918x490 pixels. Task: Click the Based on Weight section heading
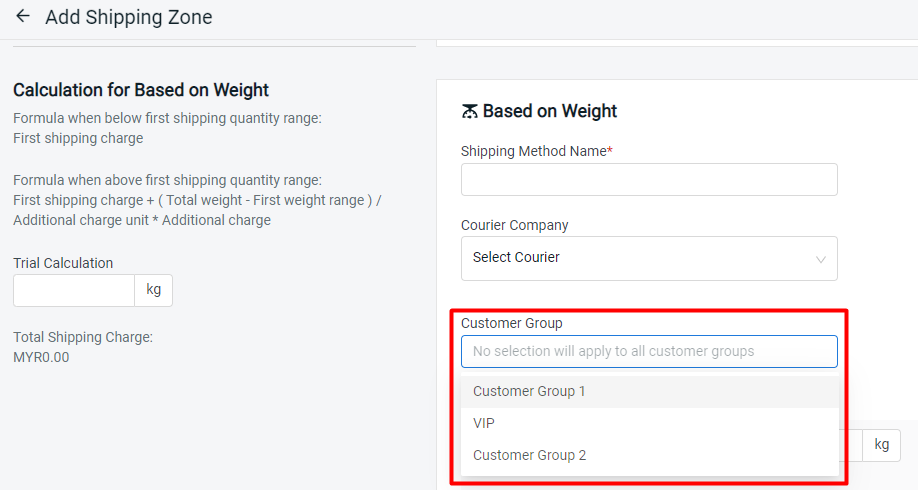click(x=550, y=111)
